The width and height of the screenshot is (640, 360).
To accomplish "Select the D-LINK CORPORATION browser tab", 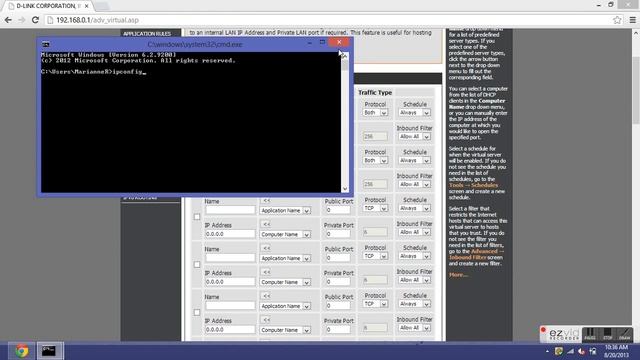I will coord(47,6).
